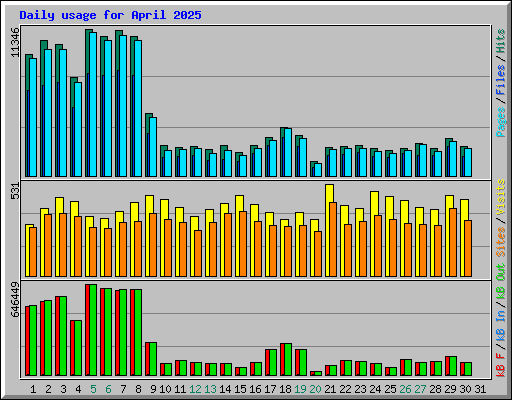Click the day 1 green kB Out bar

(33, 340)
